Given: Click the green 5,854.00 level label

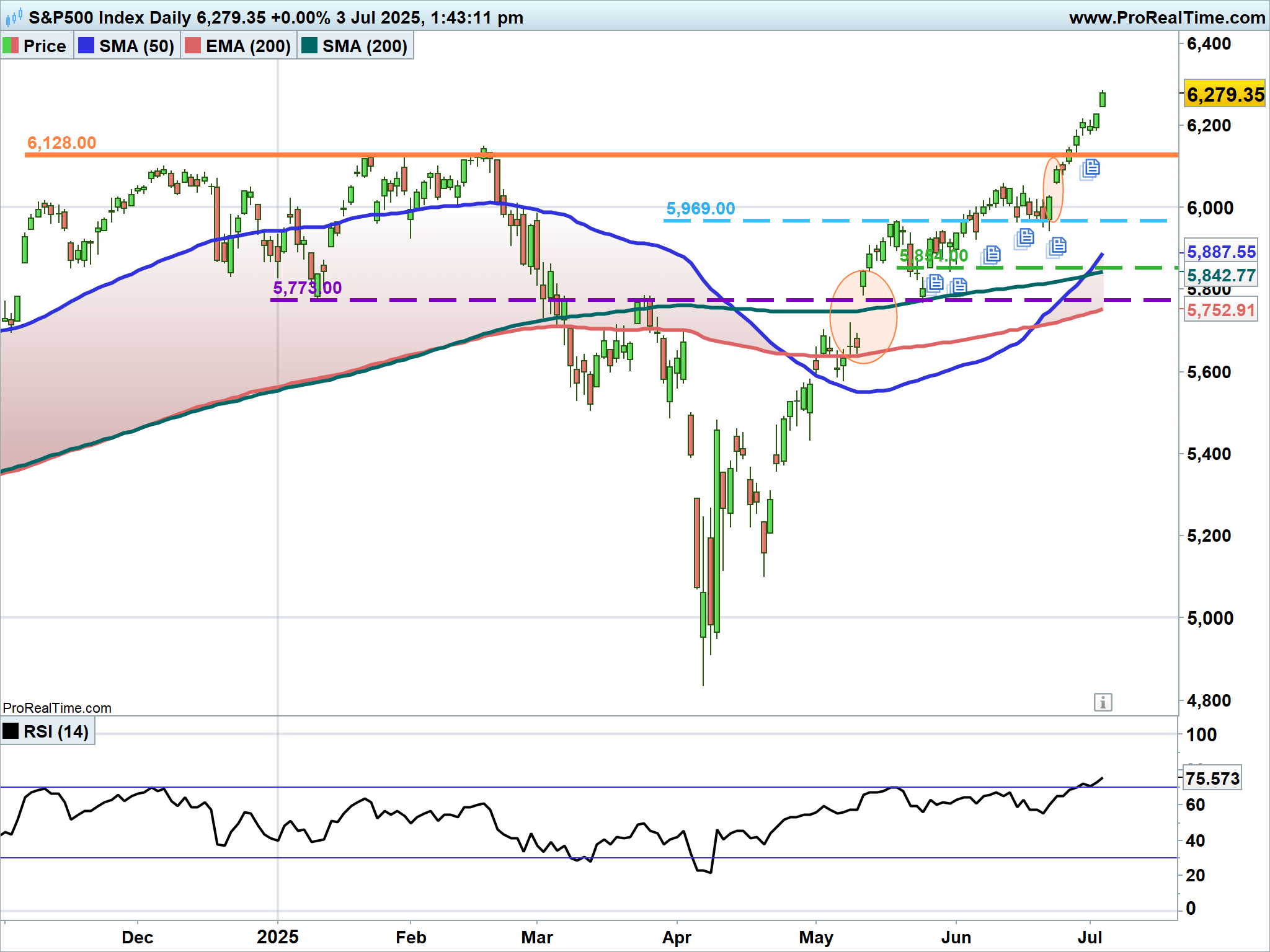Looking at the screenshot, I should [933, 255].
